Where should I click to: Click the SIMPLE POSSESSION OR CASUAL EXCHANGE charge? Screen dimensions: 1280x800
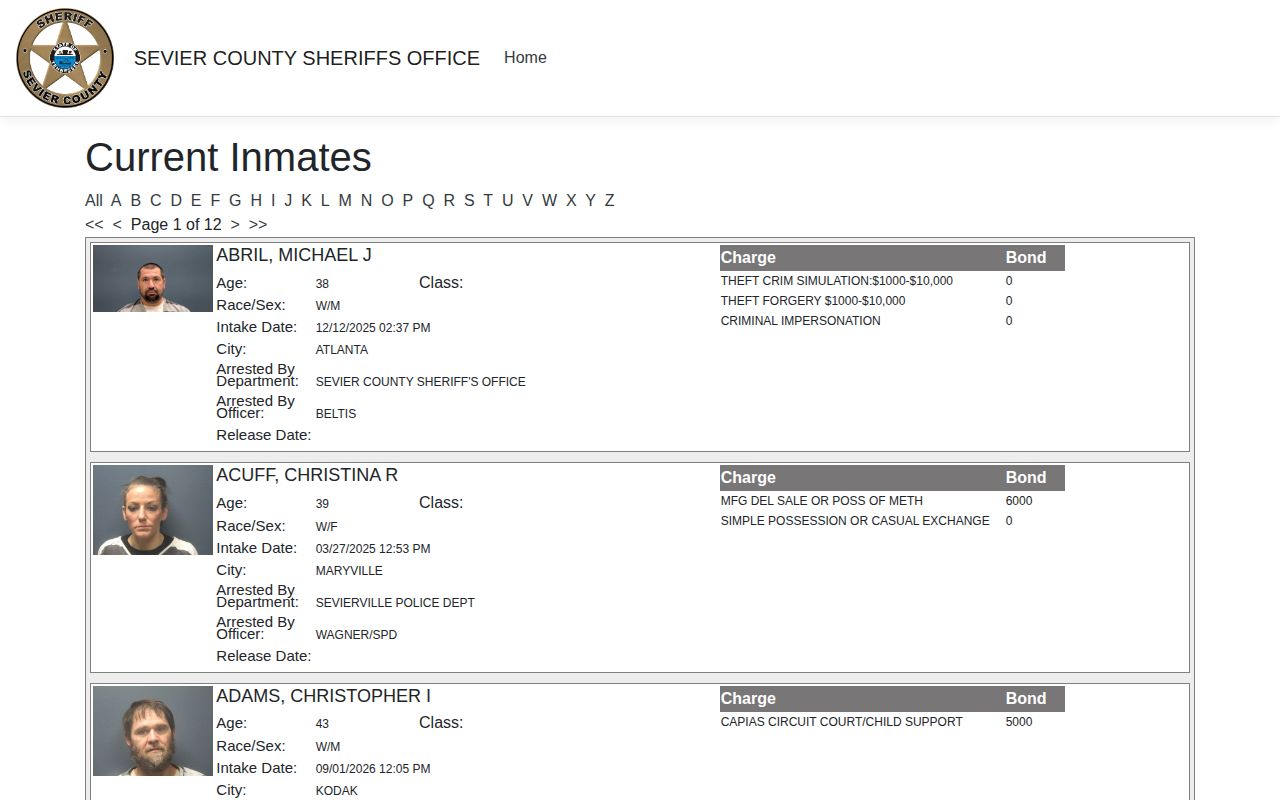pyautogui.click(x=855, y=521)
